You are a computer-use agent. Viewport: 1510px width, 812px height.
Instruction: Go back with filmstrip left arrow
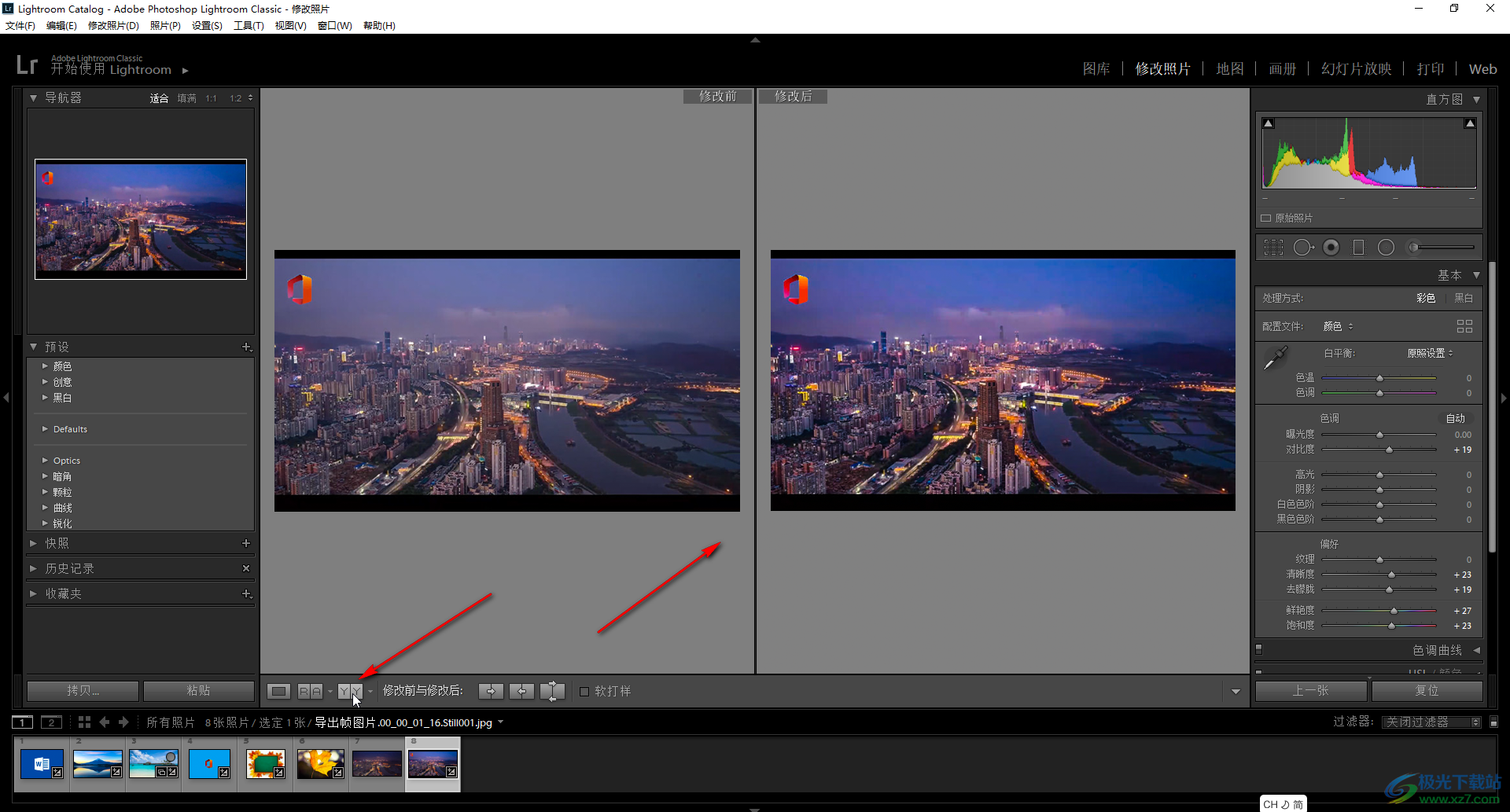tap(105, 722)
